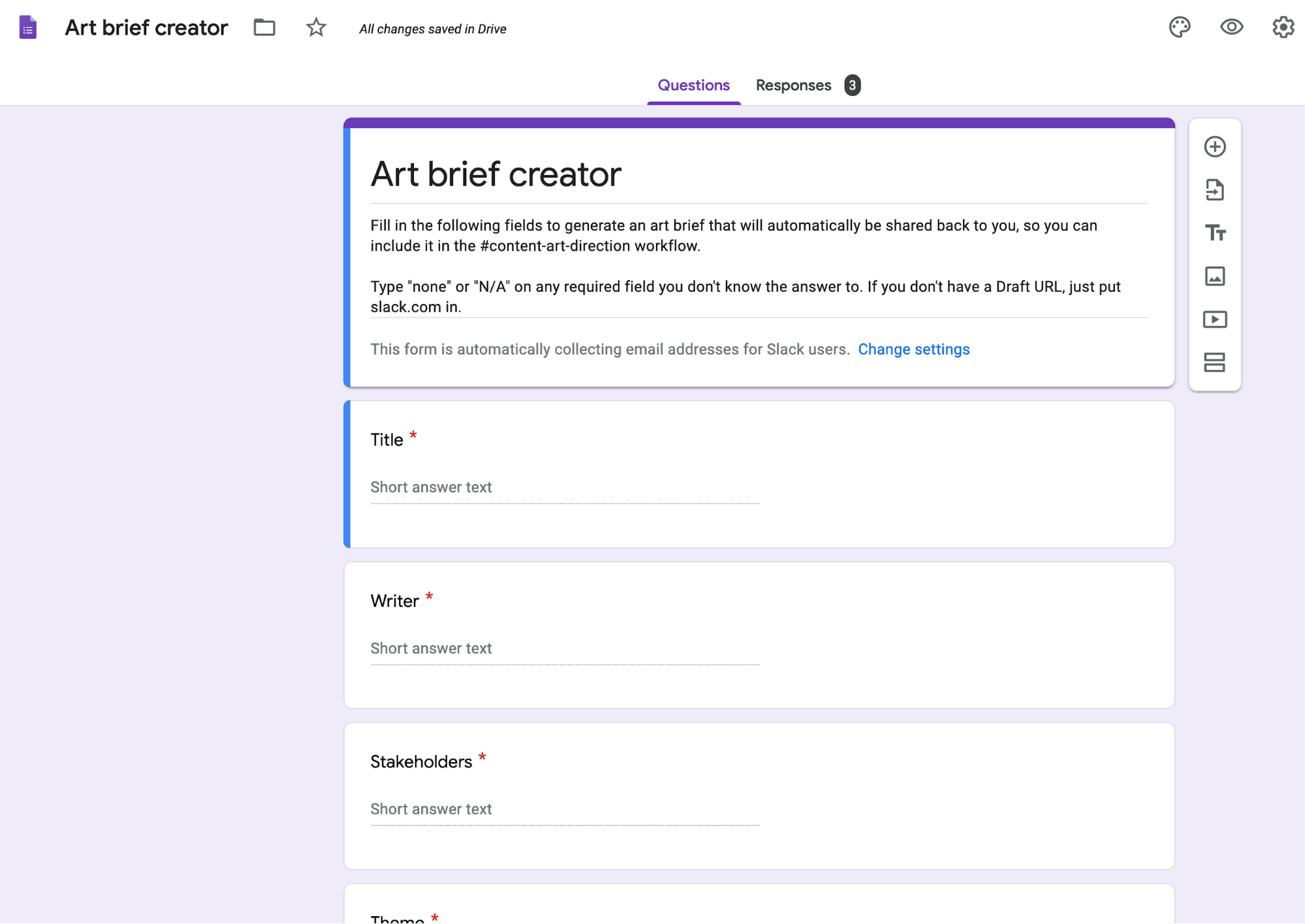This screenshot has width=1305, height=924.
Task: Click the Title short answer text field
Action: (x=564, y=487)
